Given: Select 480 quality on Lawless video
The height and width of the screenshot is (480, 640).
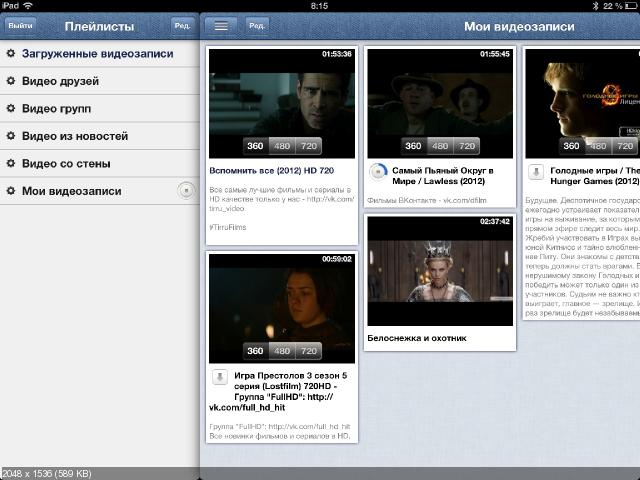Looking at the screenshot, I should point(440,146).
